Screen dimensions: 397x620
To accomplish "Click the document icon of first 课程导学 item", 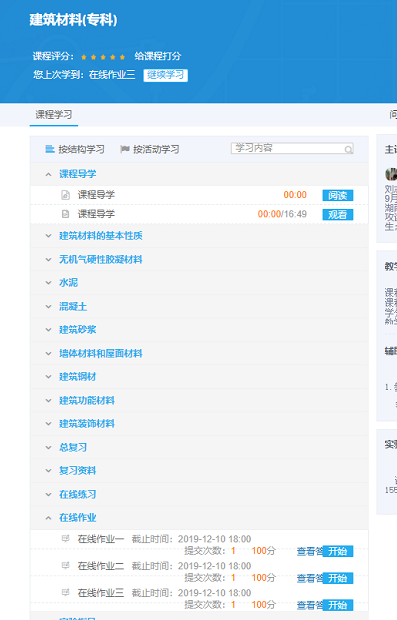I will click(x=66, y=195).
